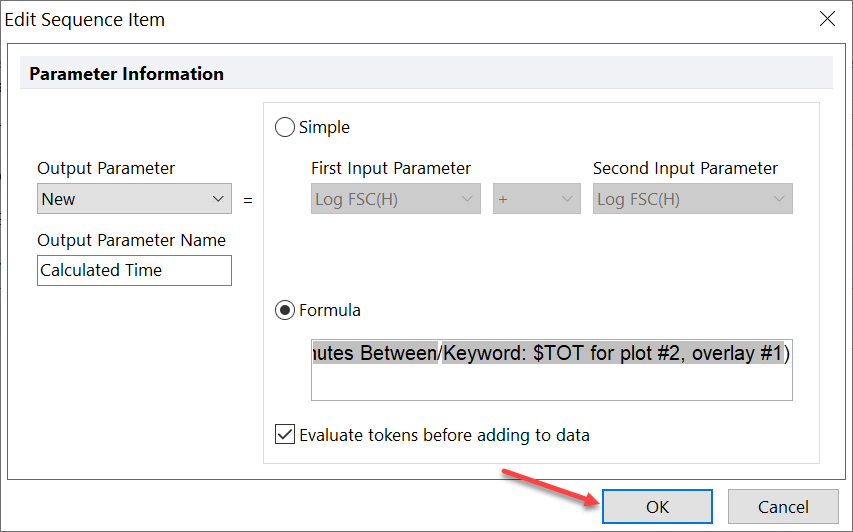Click the Output Parameter Name label
Screen dimensions: 853x532
click(131, 240)
